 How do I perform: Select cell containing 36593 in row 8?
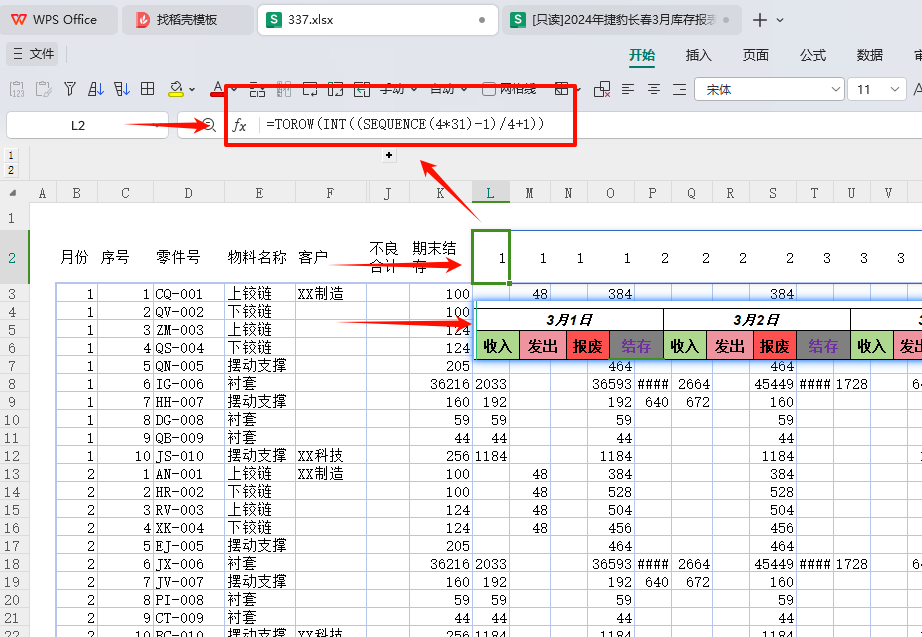(x=610, y=383)
